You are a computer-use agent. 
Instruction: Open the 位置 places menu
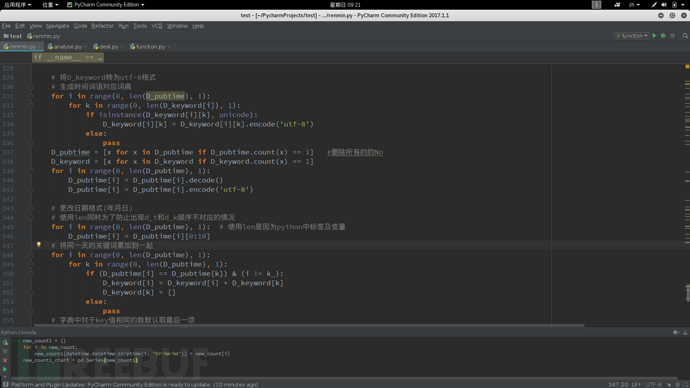click(x=50, y=4)
